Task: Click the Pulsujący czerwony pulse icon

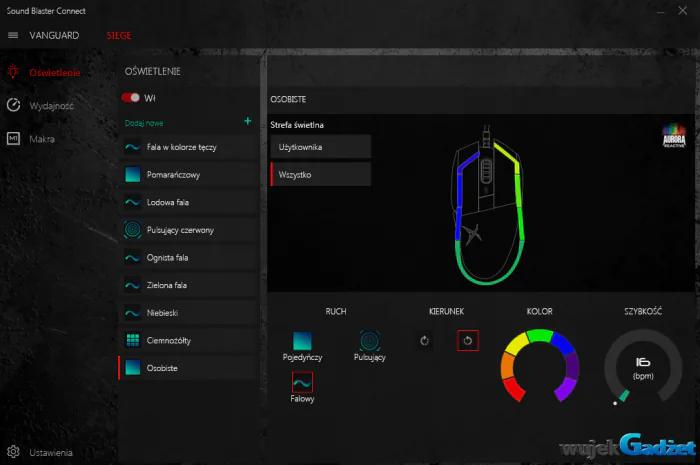Action: click(133, 229)
